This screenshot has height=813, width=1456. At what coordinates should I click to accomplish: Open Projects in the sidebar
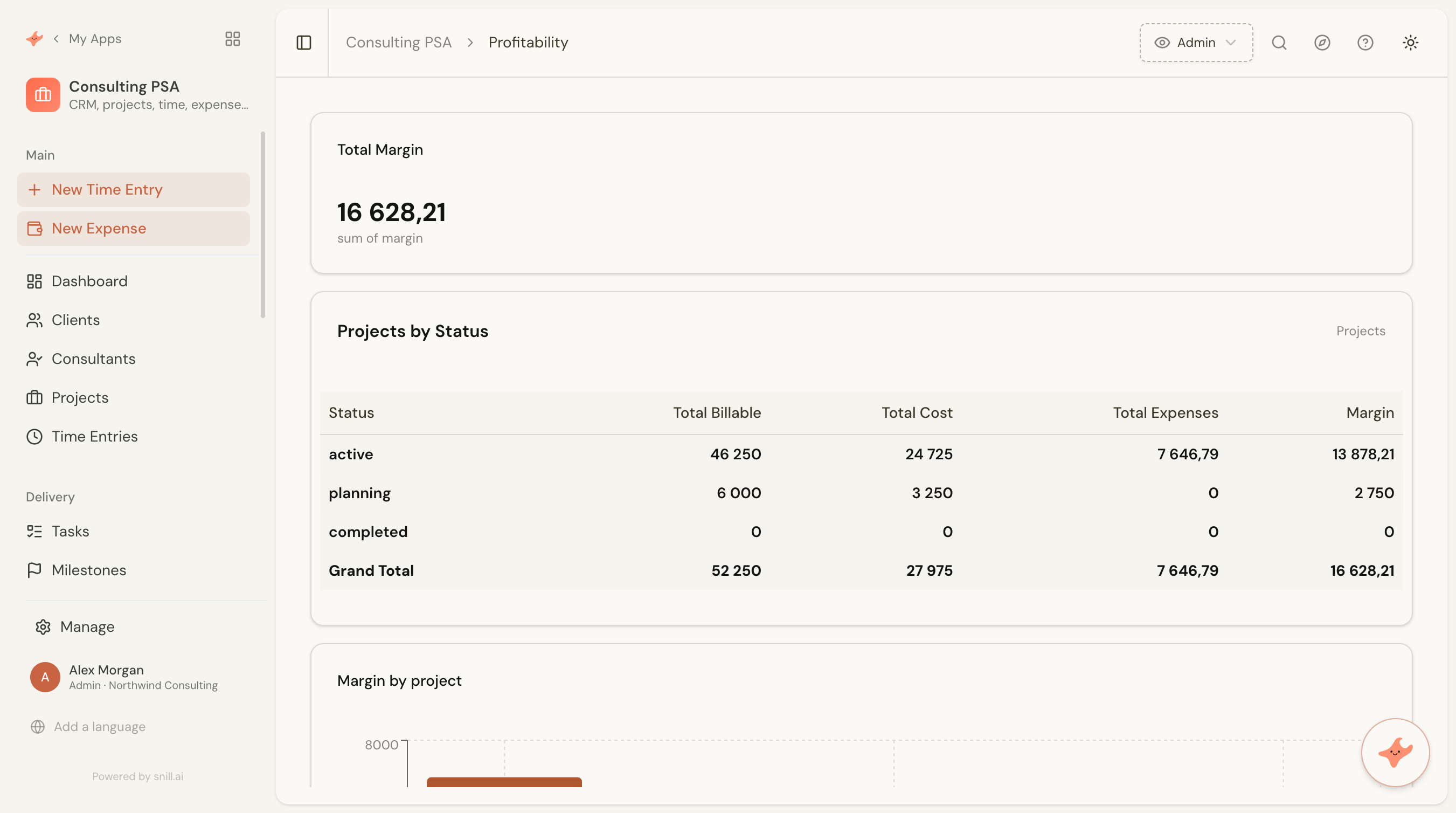[x=134, y=397]
